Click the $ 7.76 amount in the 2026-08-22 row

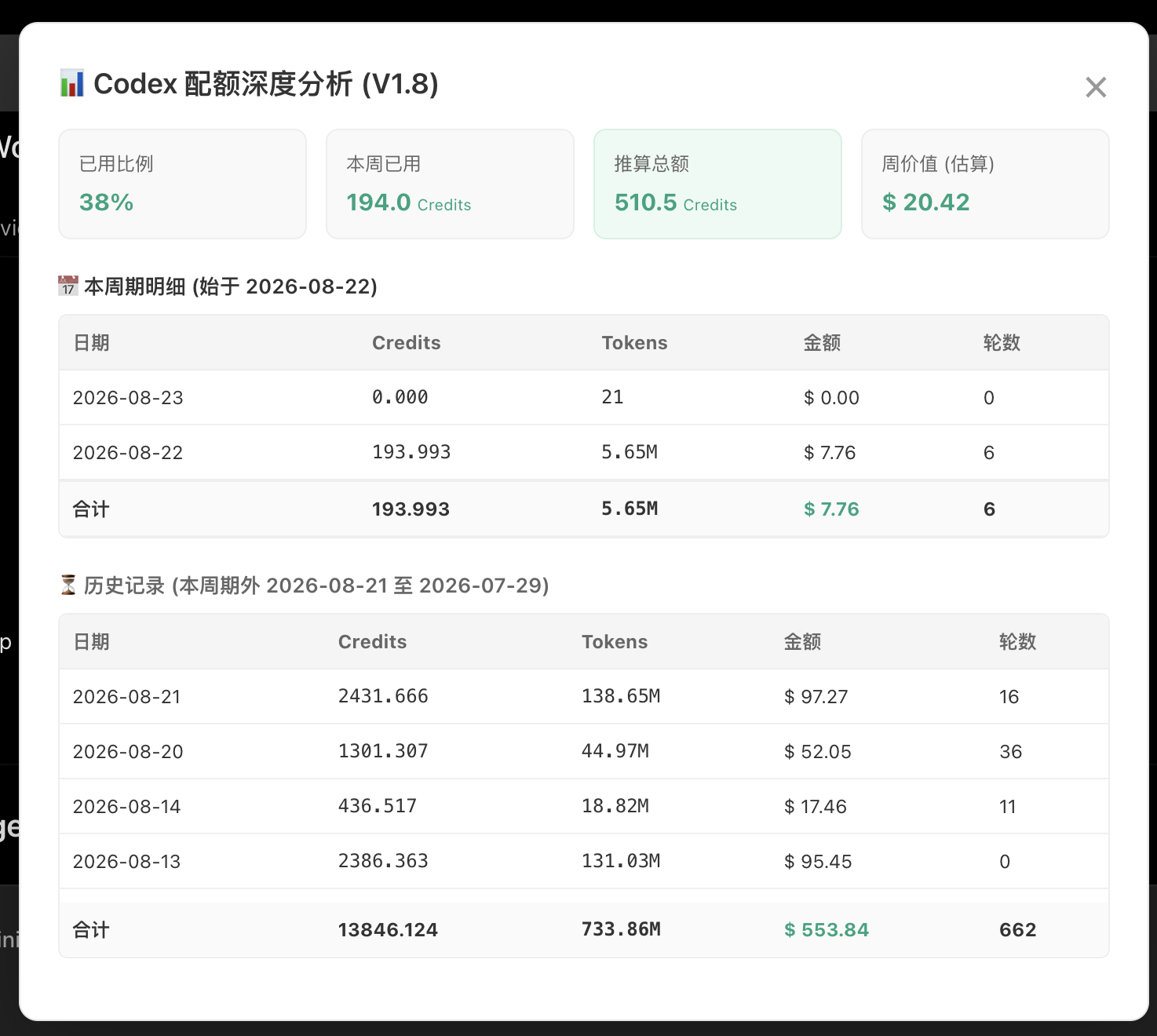pyautogui.click(x=830, y=453)
